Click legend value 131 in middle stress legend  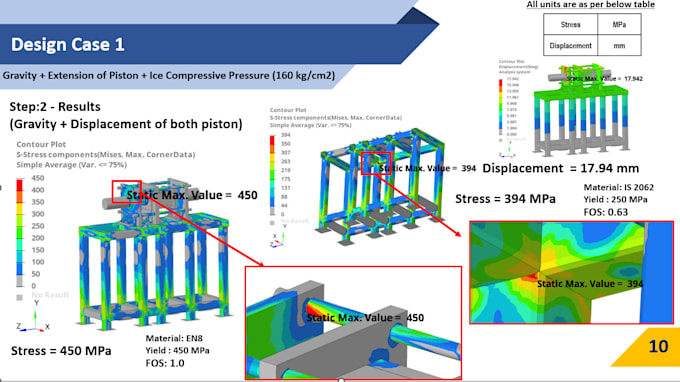coord(285,188)
